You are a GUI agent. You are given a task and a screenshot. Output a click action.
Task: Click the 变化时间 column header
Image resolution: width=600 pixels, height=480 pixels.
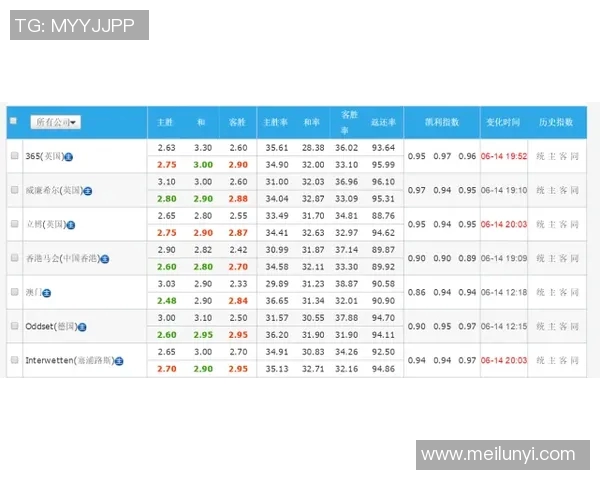503,122
